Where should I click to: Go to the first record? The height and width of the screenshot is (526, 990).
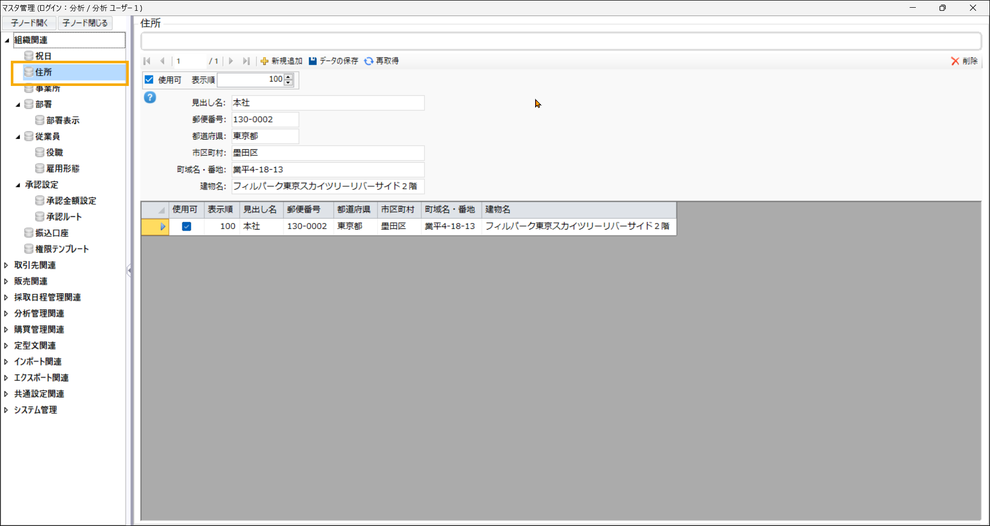tap(147, 61)
